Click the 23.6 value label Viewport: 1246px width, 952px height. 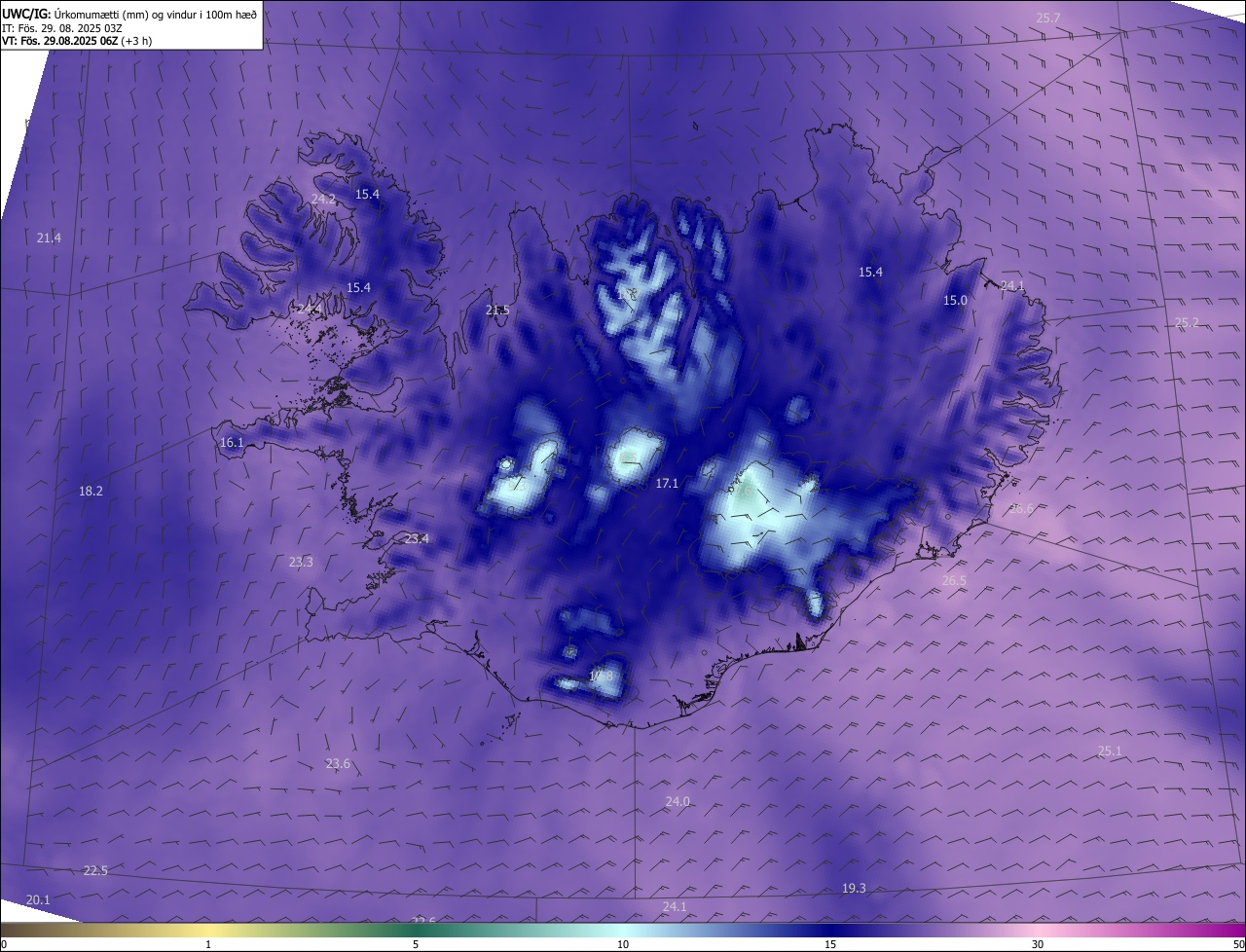coord(338,764)
